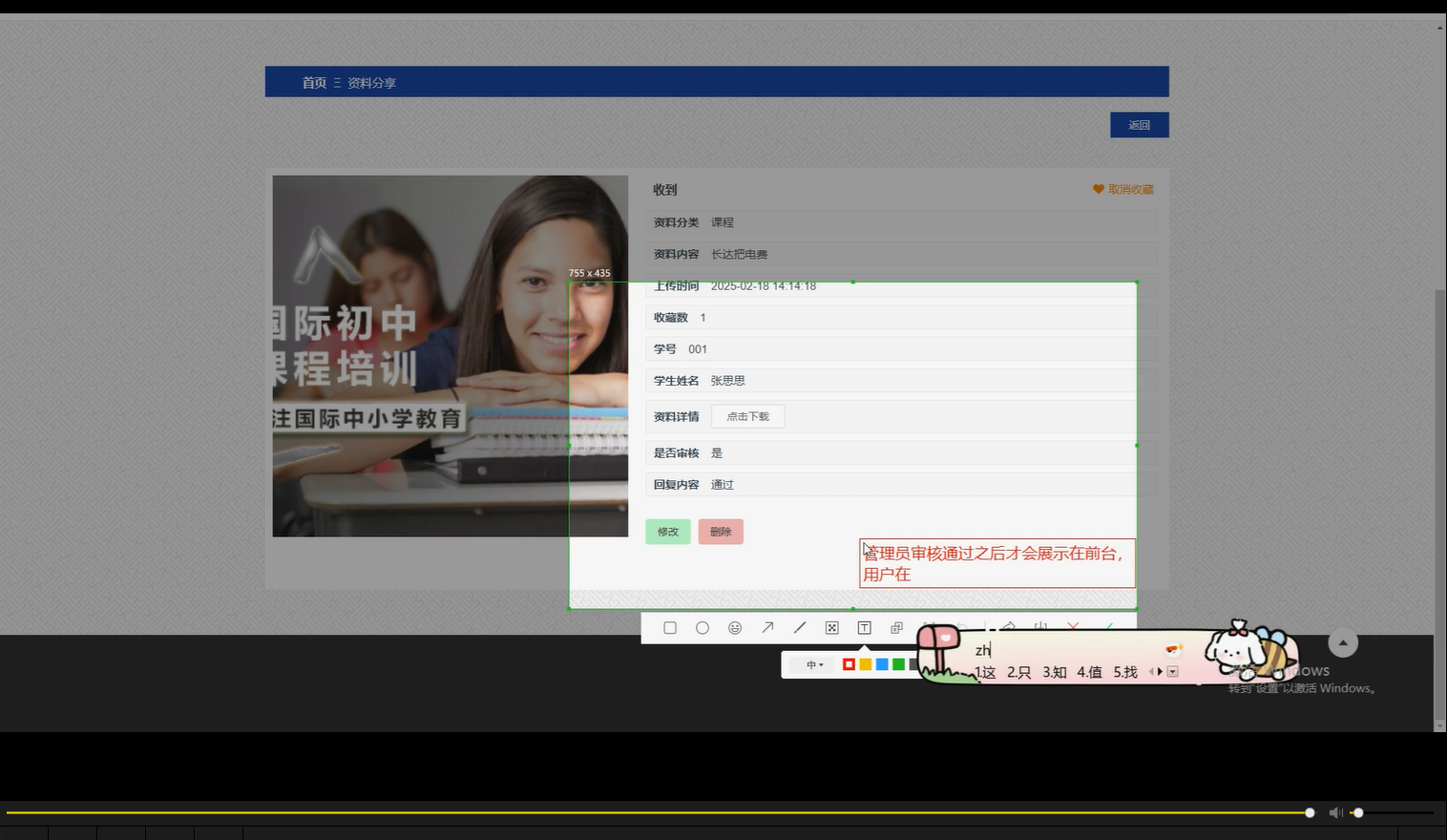Choose IME candidate 5.找
The width and height of the screenshot is (1447, 840).
[1125, 672]
